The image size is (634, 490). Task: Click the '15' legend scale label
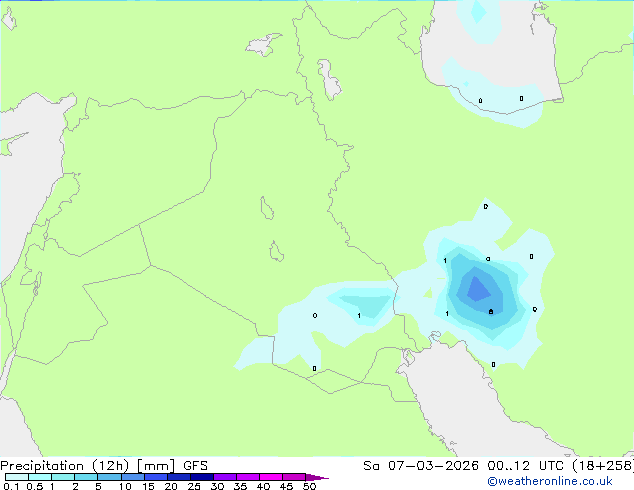click(148, 486)
